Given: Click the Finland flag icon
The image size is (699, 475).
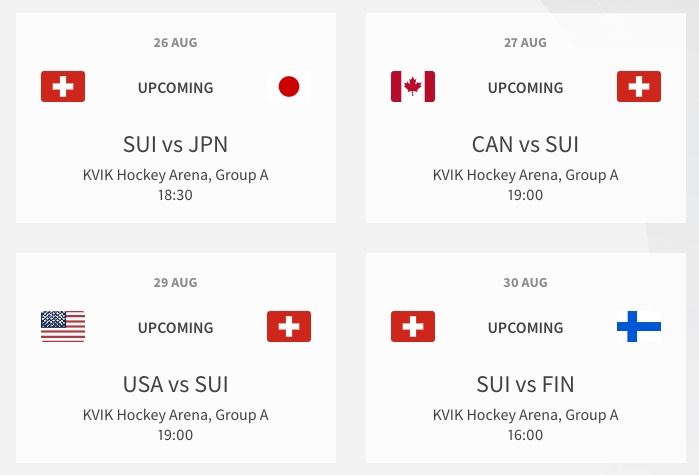Looking at the screenshot, I should tap(639, 327).
